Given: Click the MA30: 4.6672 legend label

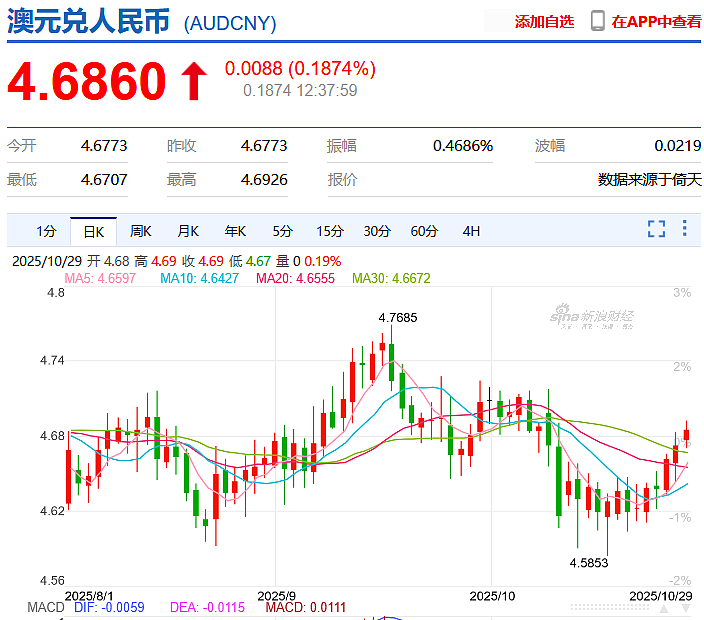Looking at the screenshot, I should tap(391, 278).
